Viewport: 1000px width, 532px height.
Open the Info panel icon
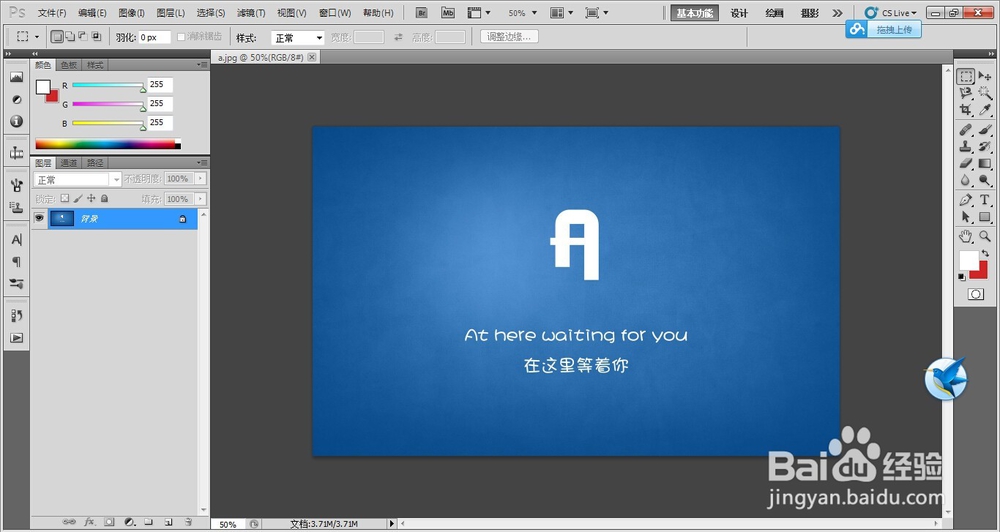pos(17,121)
